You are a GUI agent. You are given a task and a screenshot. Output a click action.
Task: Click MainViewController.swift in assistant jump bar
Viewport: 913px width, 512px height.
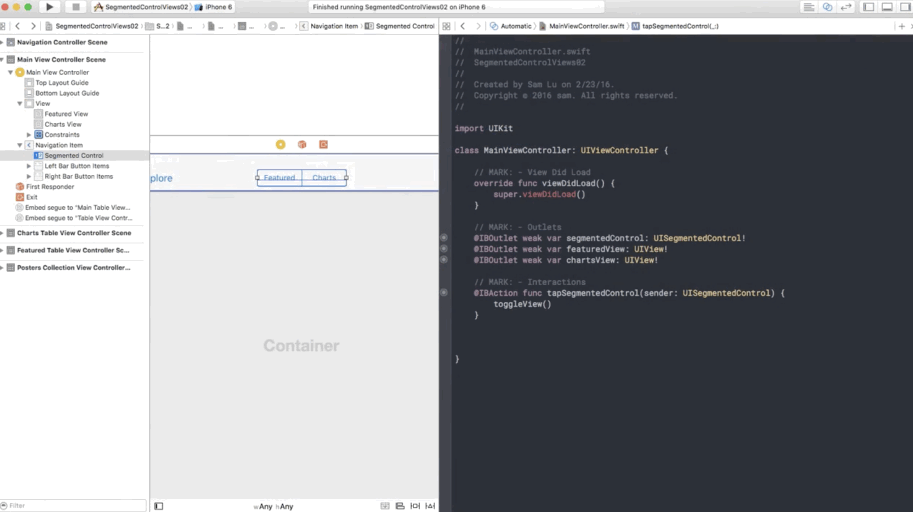click(x=582, y=26)
